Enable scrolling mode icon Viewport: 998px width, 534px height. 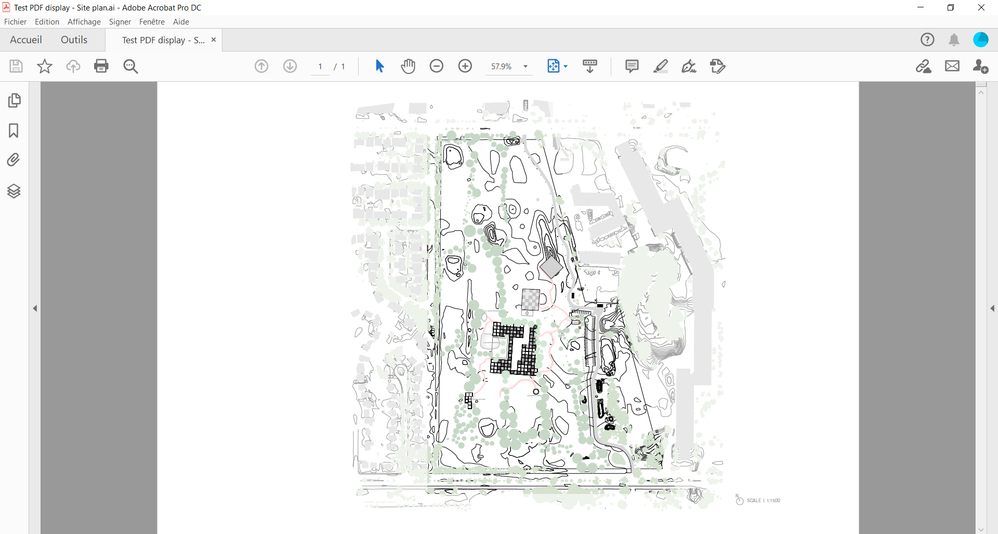590,66
